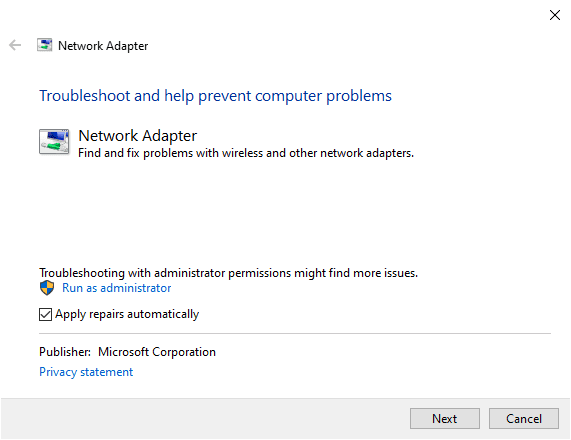Close the troubleshooter with the X
This screenshot has width=571, height=440.
[x=555, y=15]
